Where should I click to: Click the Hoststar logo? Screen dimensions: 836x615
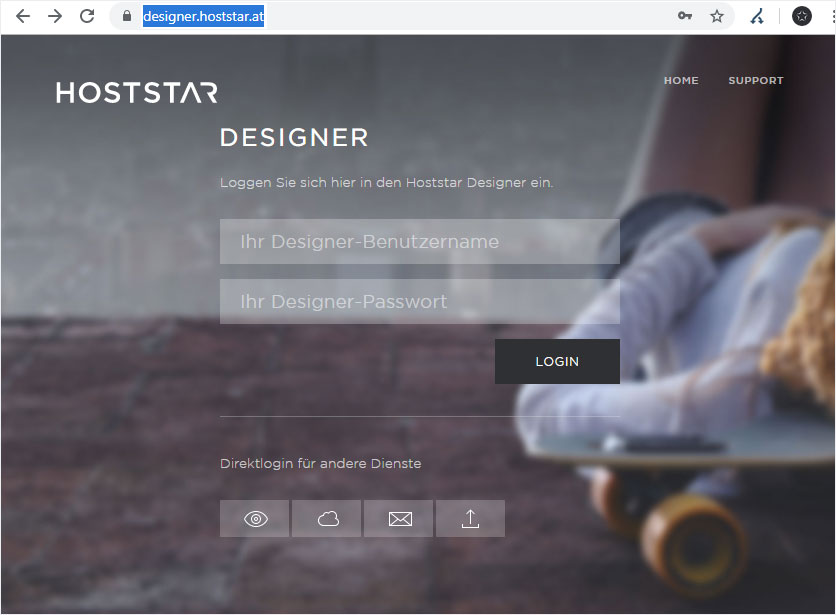pyautogui.click(x=137, y=92)
